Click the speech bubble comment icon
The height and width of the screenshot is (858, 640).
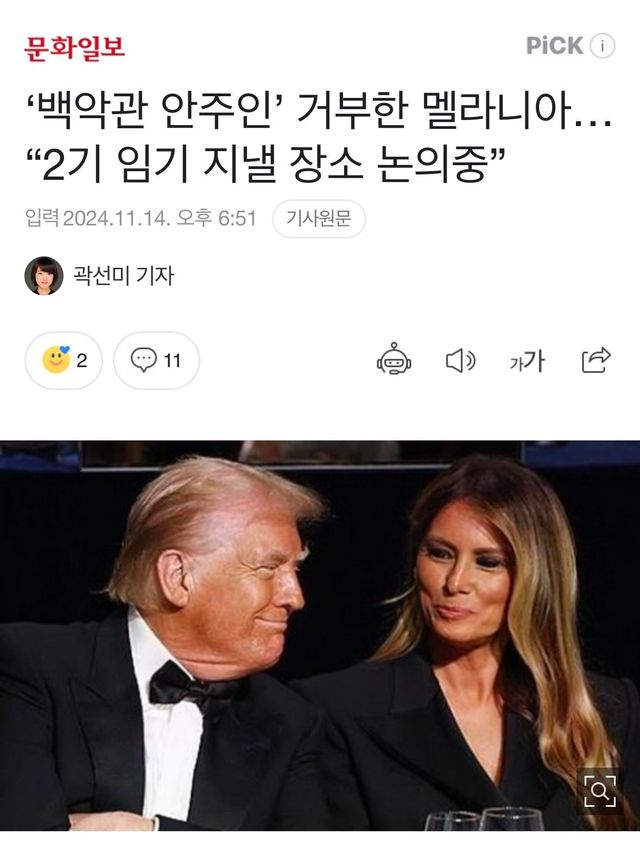(143, 360)
